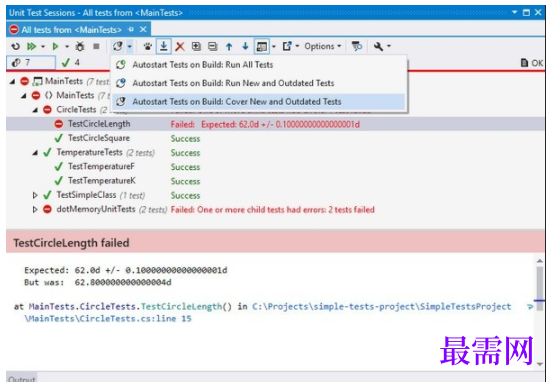The width and height of the screenshot is (552, 382).
Task: Click the MainTests project row label
Action: tap(64, 81)
